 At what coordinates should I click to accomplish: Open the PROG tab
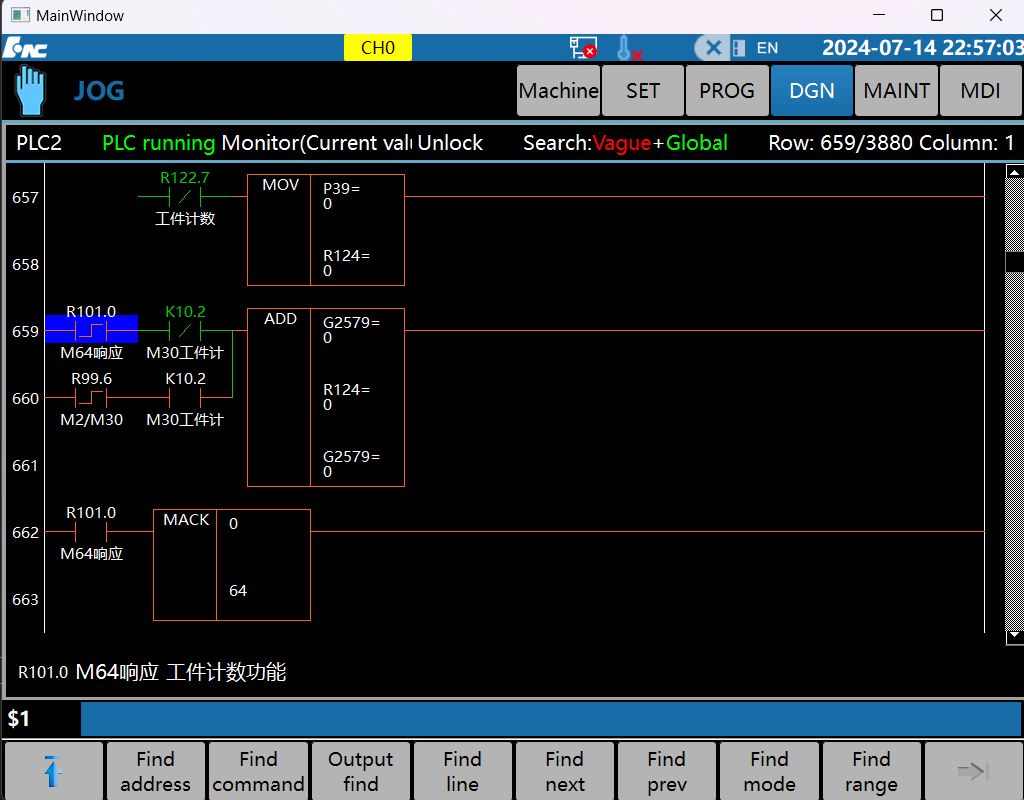click(x=727, y=91)
